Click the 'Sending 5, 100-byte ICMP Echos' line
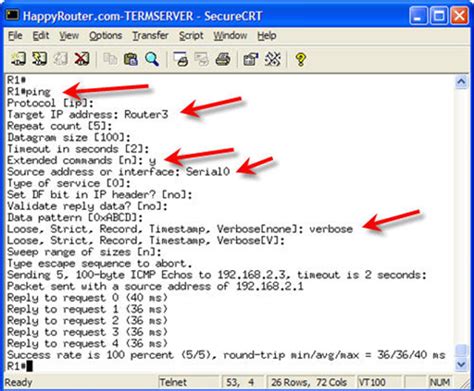 point(217,275)
